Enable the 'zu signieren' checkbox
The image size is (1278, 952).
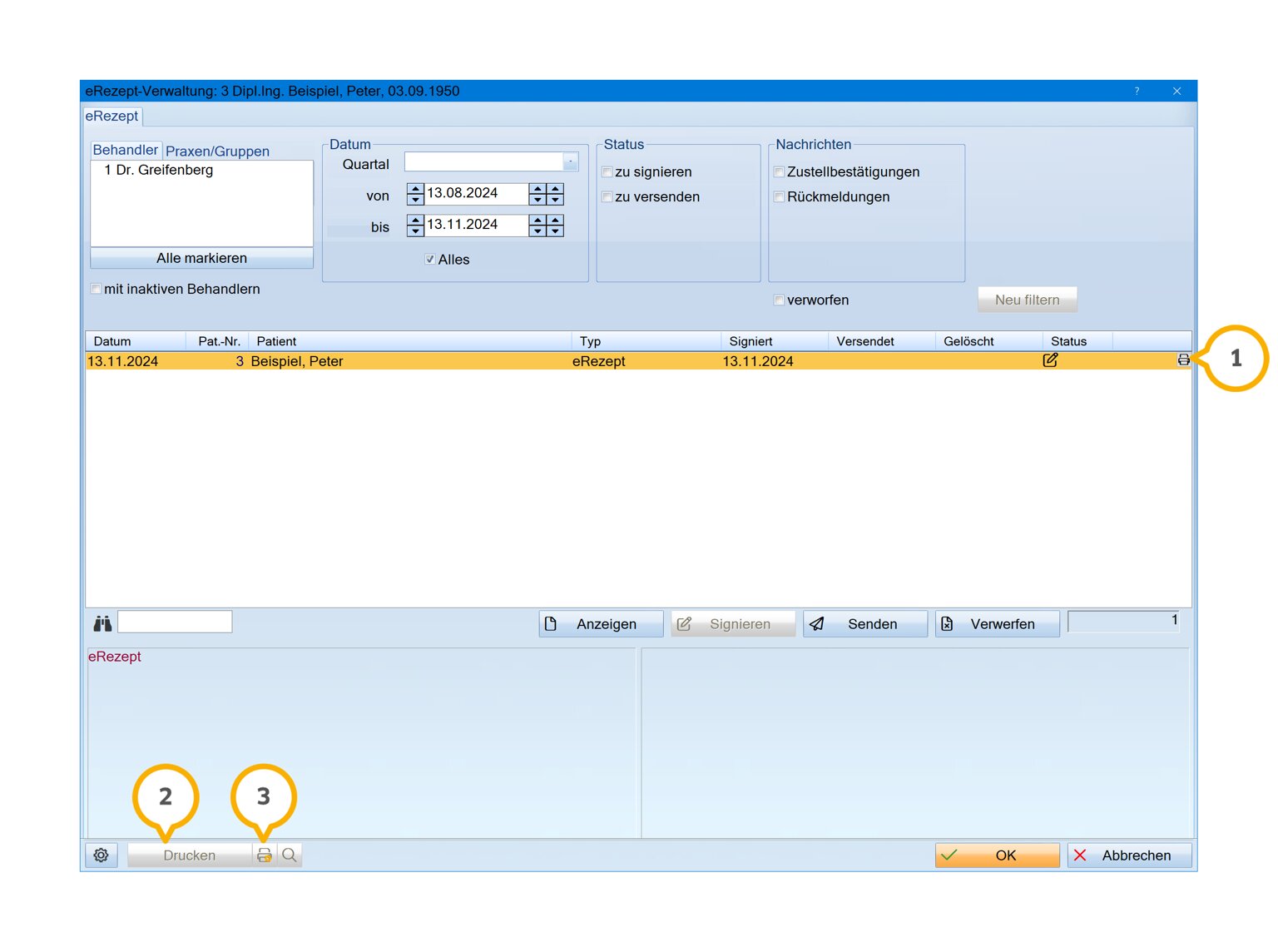point(607,172)
